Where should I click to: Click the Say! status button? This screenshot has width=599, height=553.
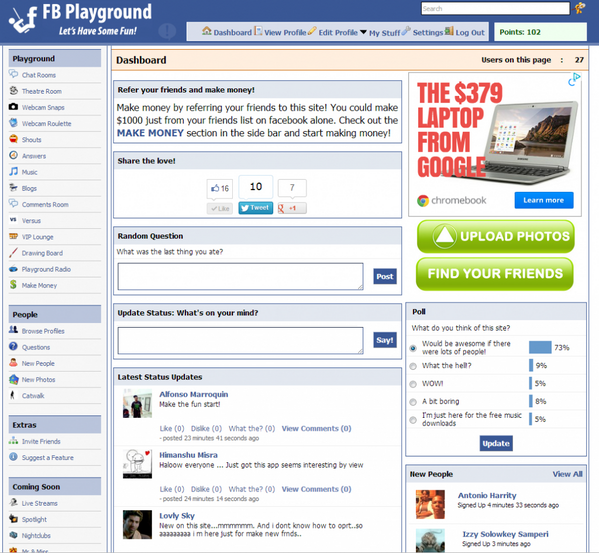385,340
